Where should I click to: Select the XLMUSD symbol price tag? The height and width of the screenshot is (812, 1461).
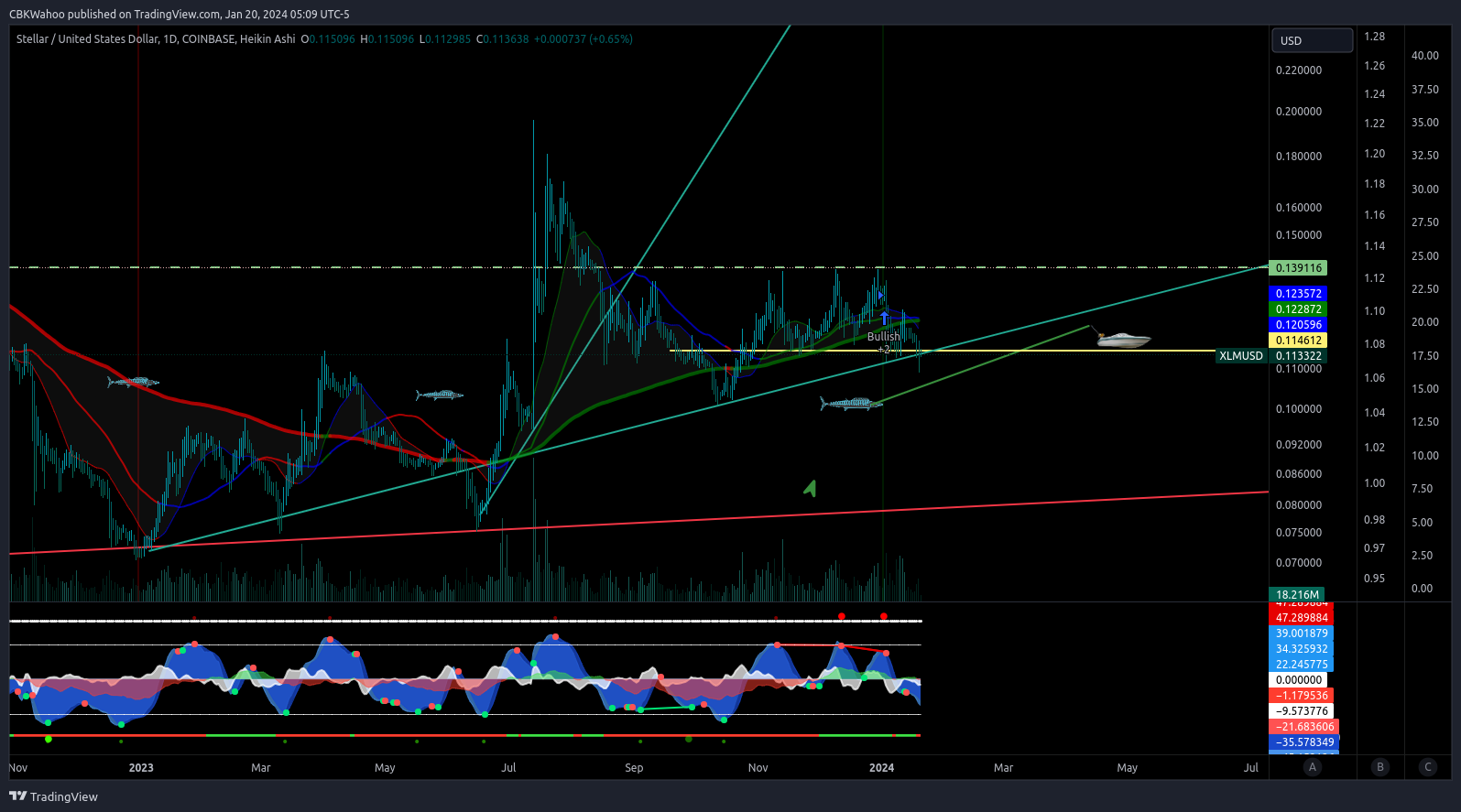coord(1241,356)
